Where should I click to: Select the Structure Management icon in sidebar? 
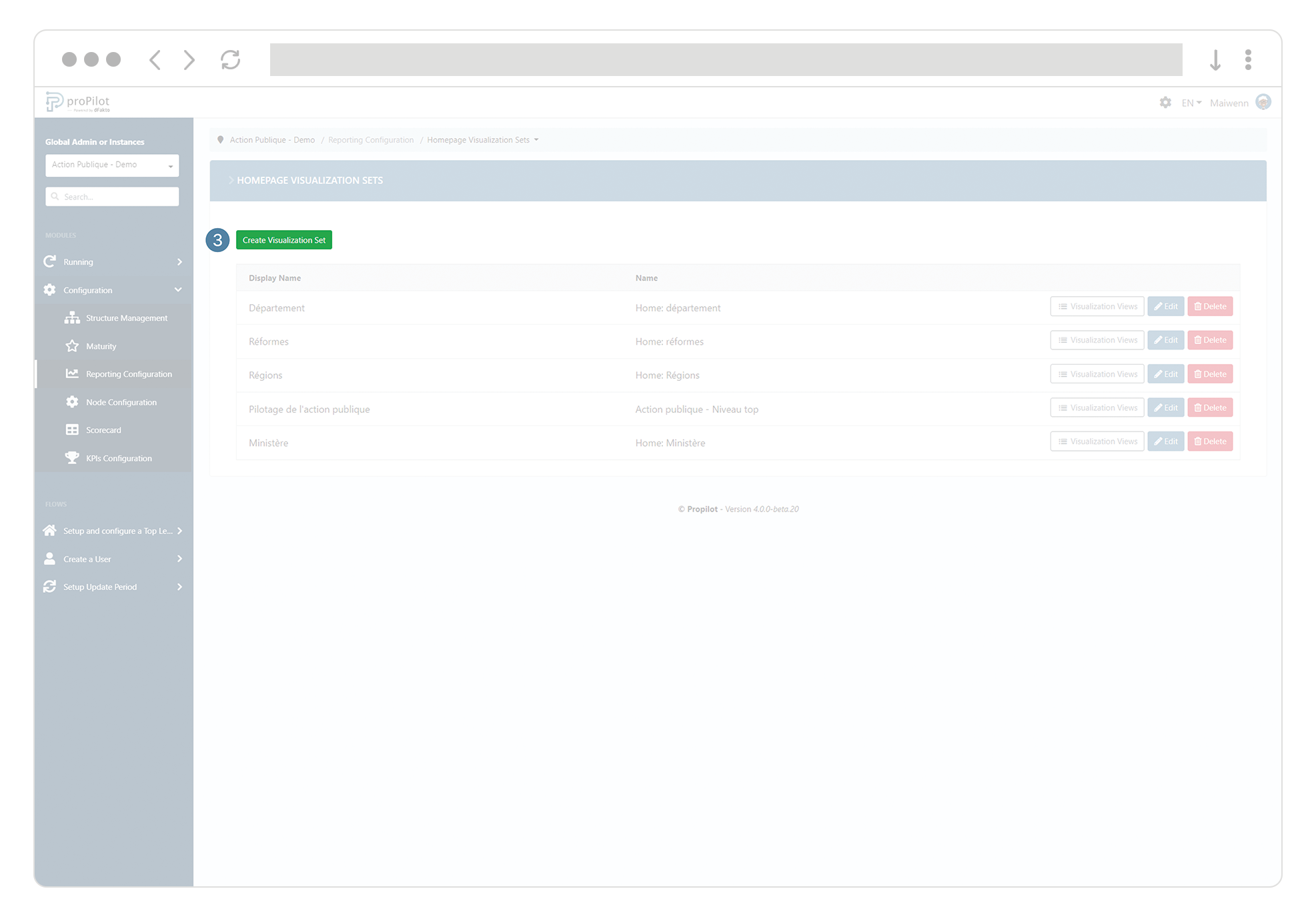tap(72, 318)
